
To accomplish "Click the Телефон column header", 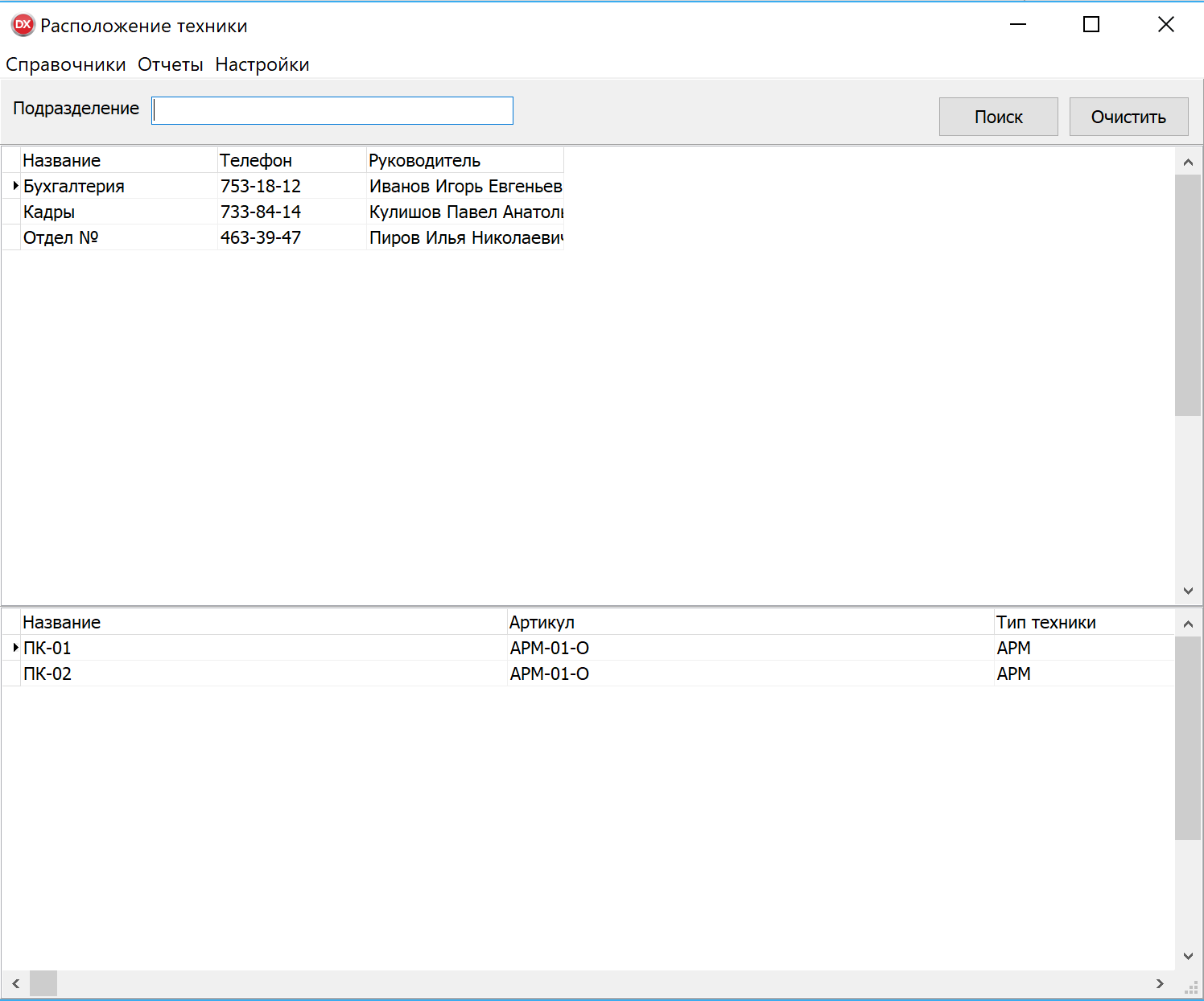I will (x=292, y=160).
